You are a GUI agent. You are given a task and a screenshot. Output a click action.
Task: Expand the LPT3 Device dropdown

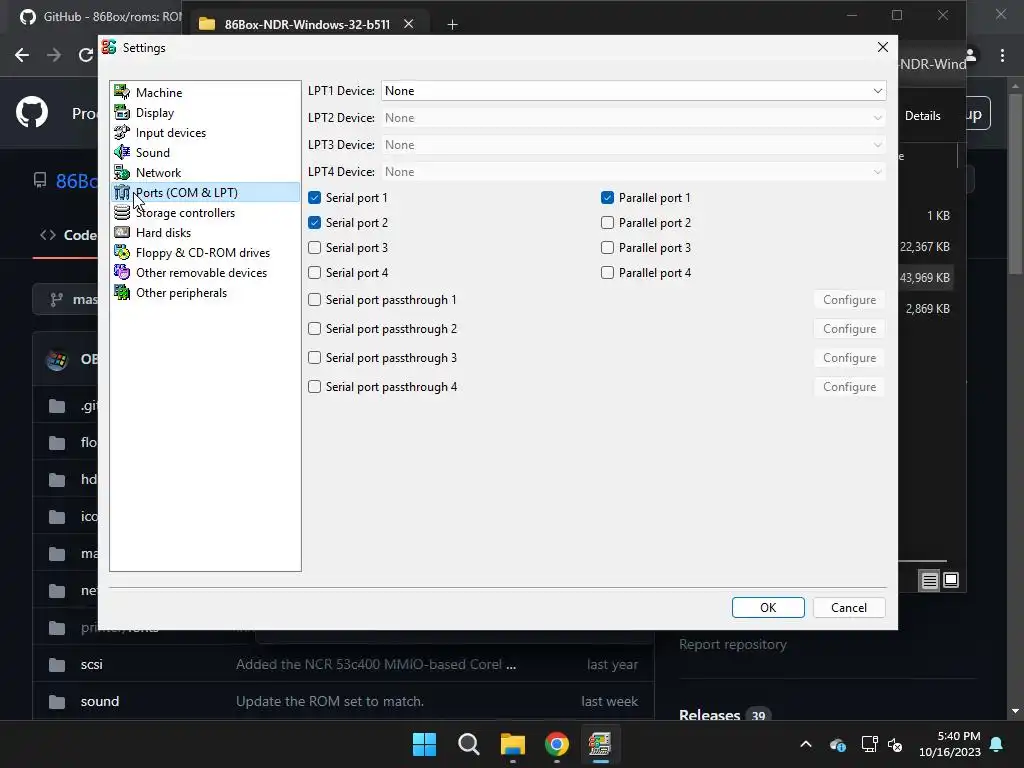point(633,144)
